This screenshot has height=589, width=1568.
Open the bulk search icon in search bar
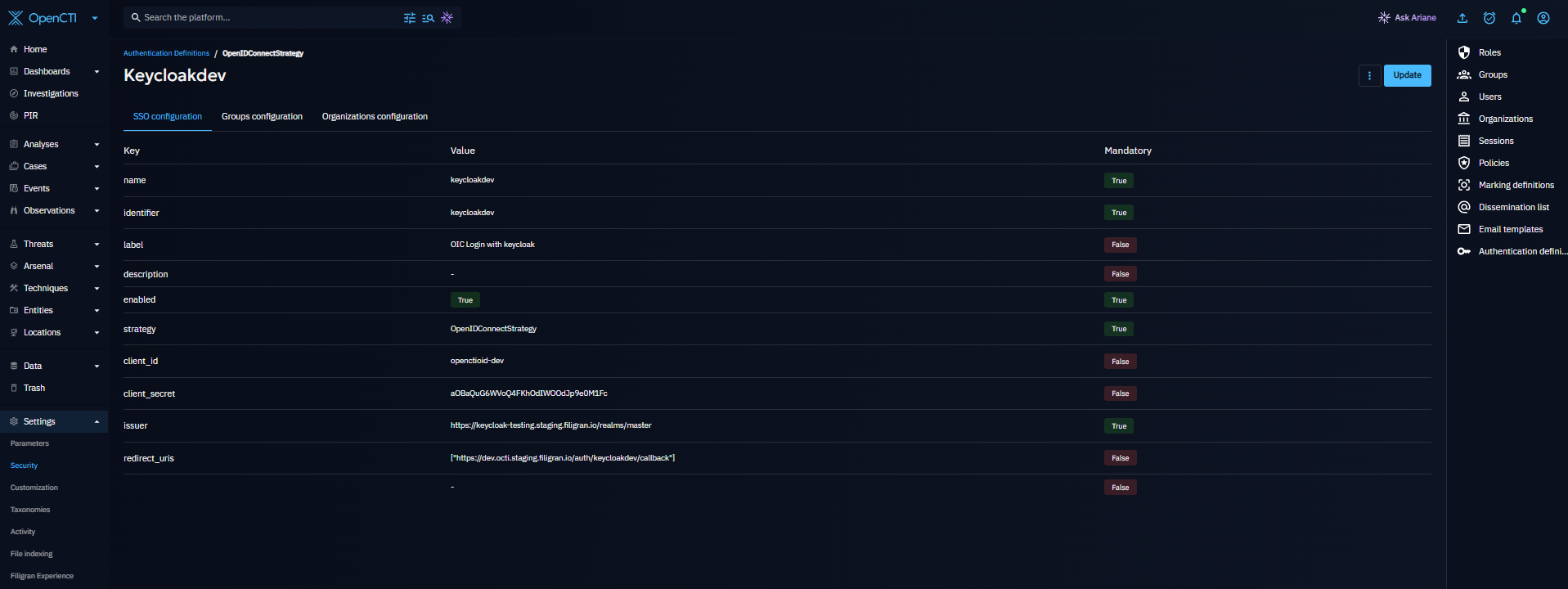pos(428,18)
